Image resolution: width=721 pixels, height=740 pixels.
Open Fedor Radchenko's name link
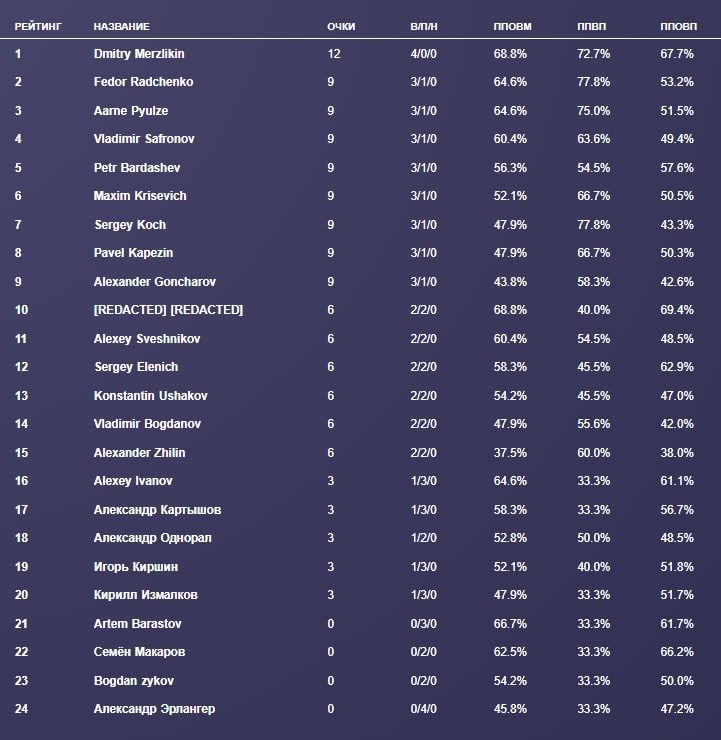(x=143, y=82)
